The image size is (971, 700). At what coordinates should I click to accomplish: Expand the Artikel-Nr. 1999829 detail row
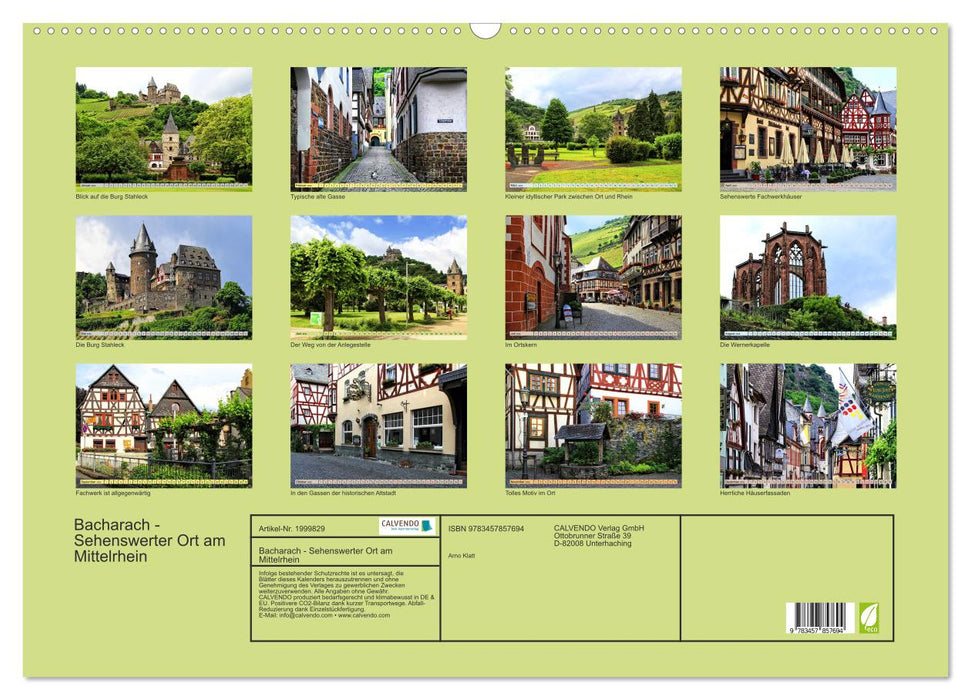tap(293, 529)
